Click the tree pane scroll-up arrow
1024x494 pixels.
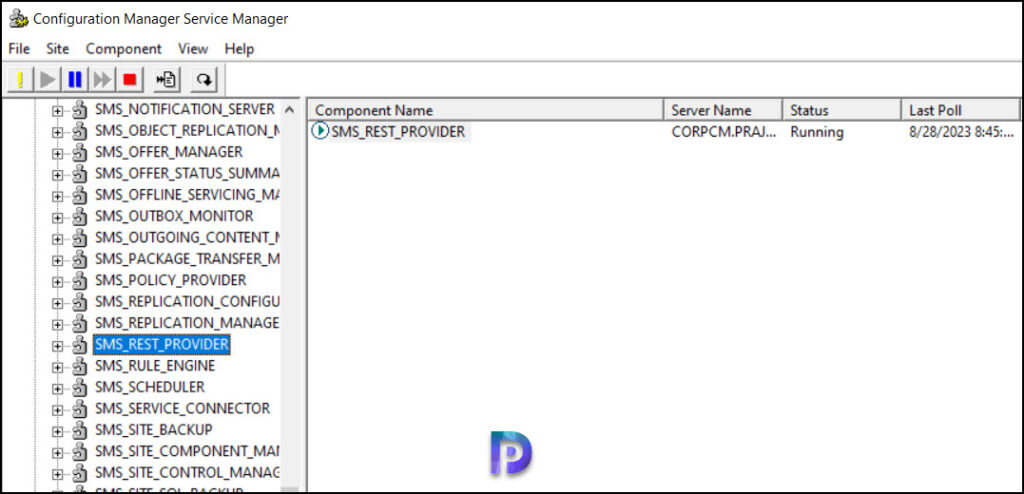click(x=290, y=110)
